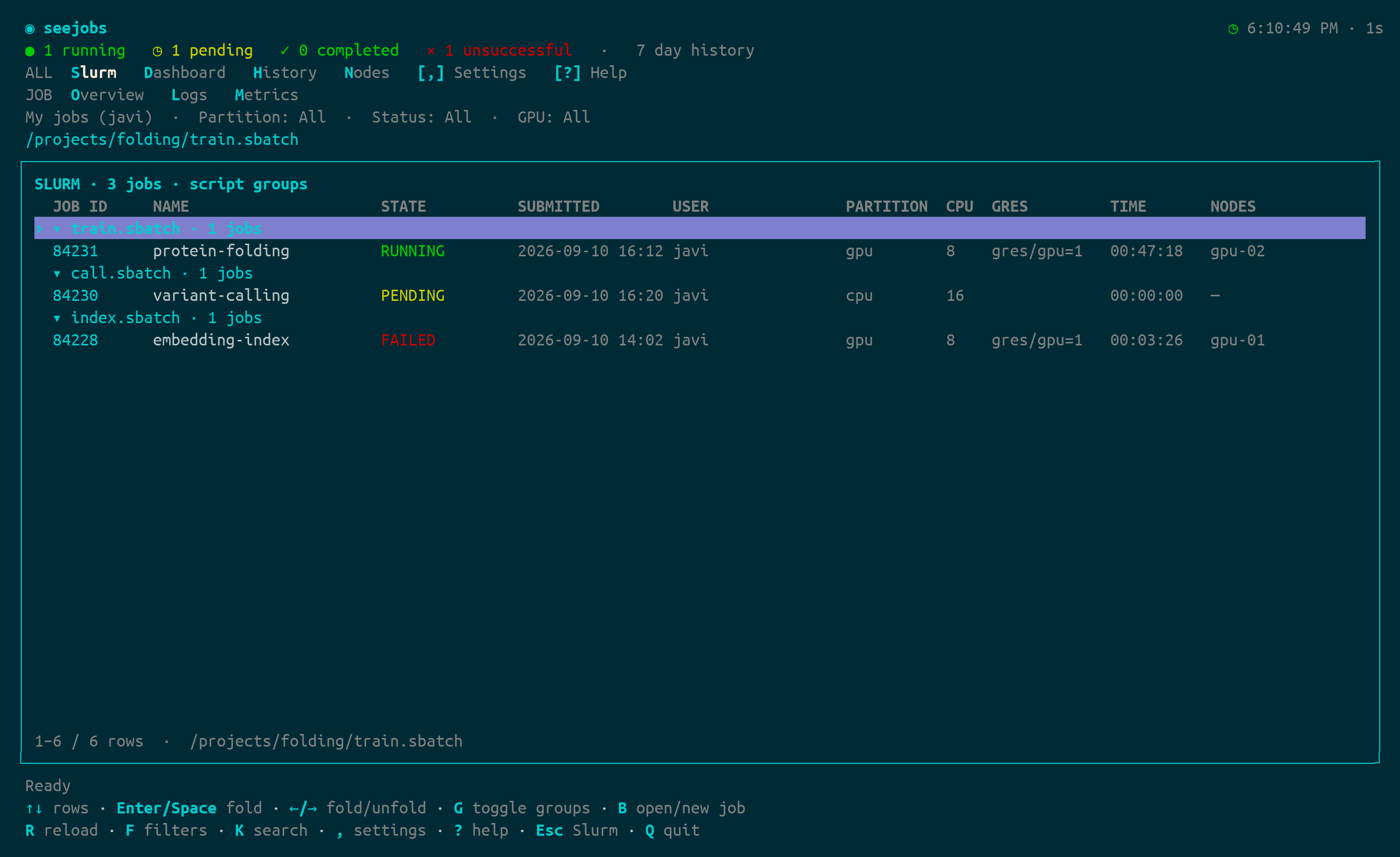Switch to the Slurm tab

click(x=94, y=73)
